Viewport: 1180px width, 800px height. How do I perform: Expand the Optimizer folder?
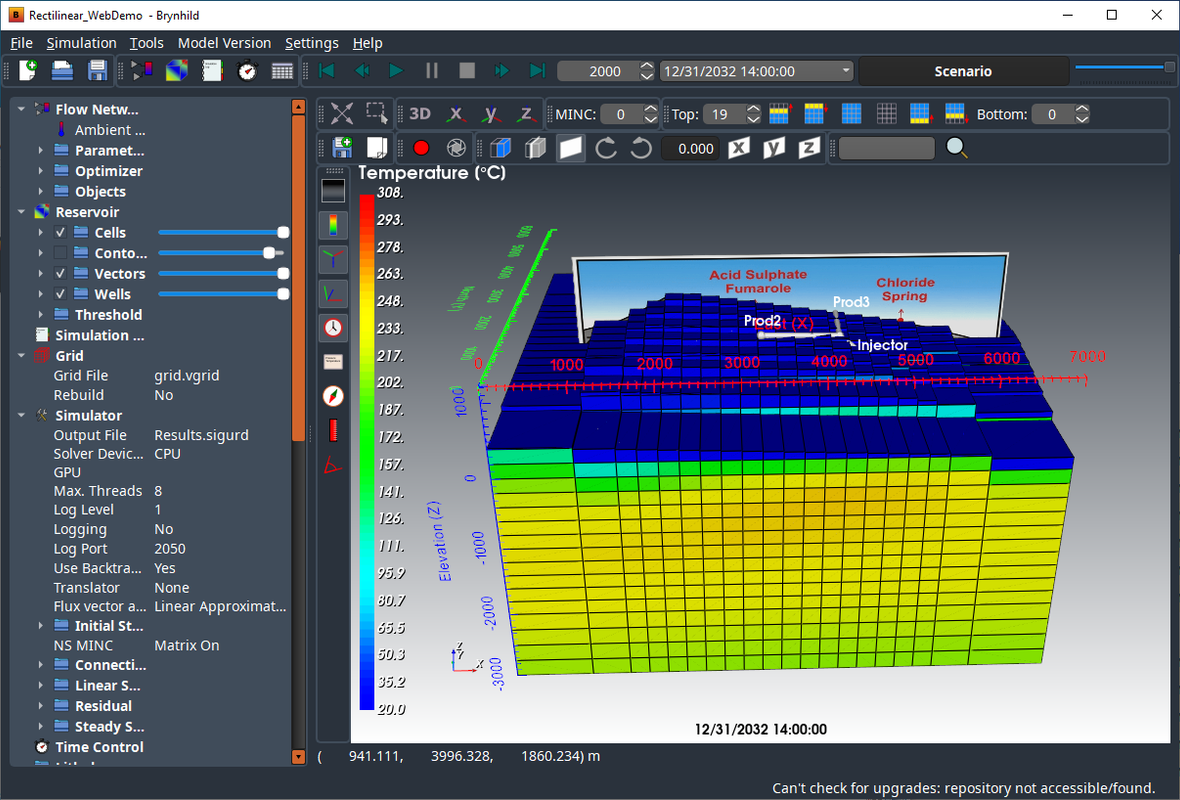40,171
